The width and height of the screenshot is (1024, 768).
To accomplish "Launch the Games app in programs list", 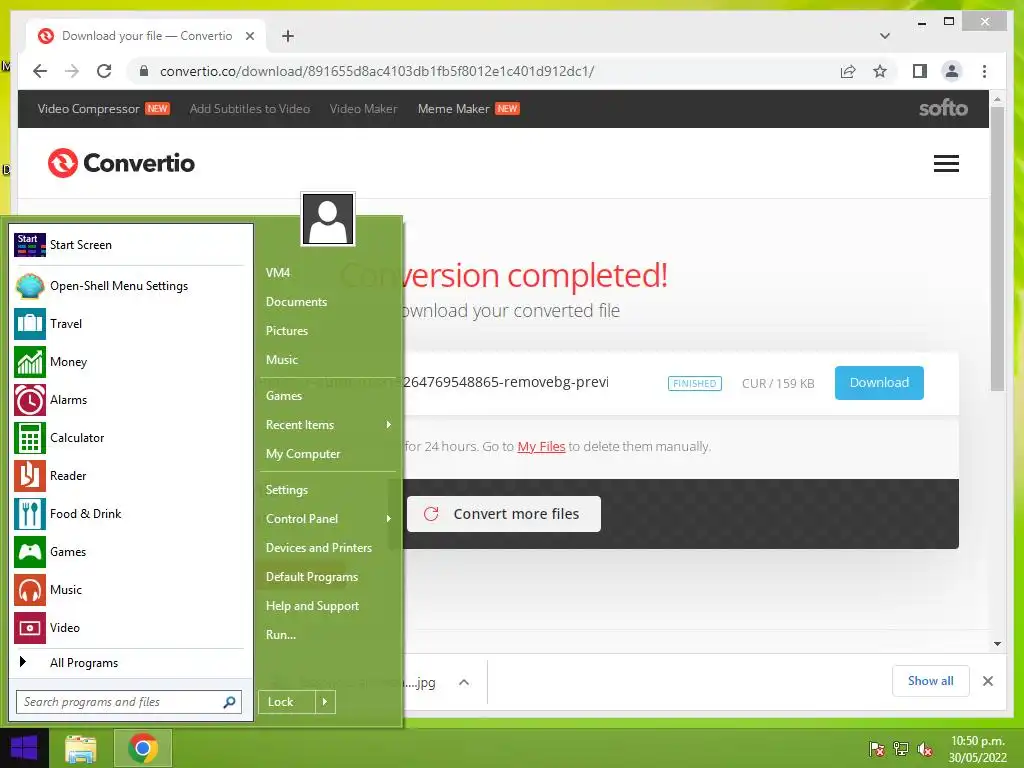I will 68,551.
